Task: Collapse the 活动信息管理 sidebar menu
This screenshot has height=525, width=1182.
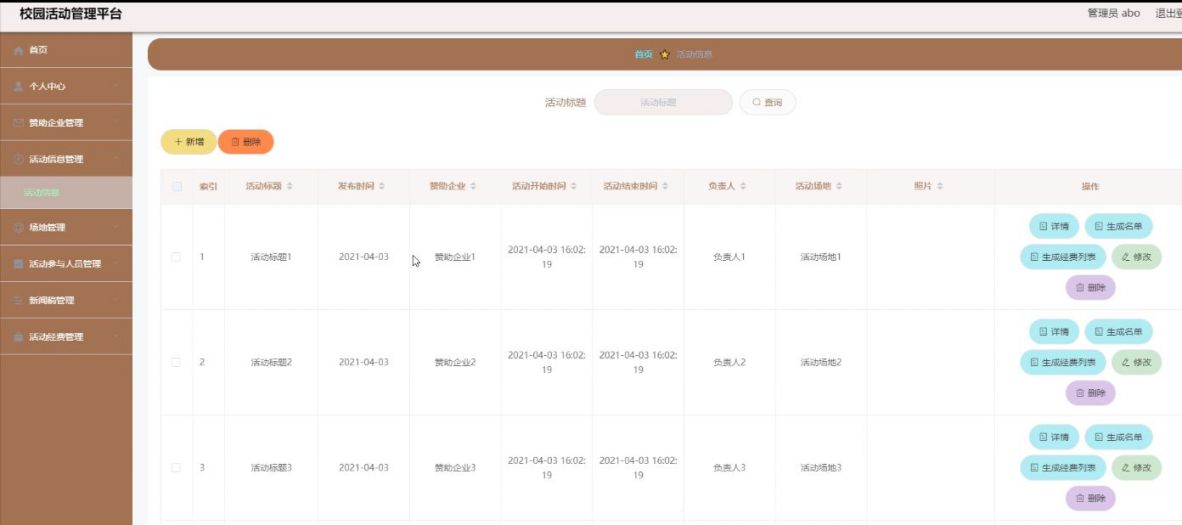Action: tap(66, 159)
